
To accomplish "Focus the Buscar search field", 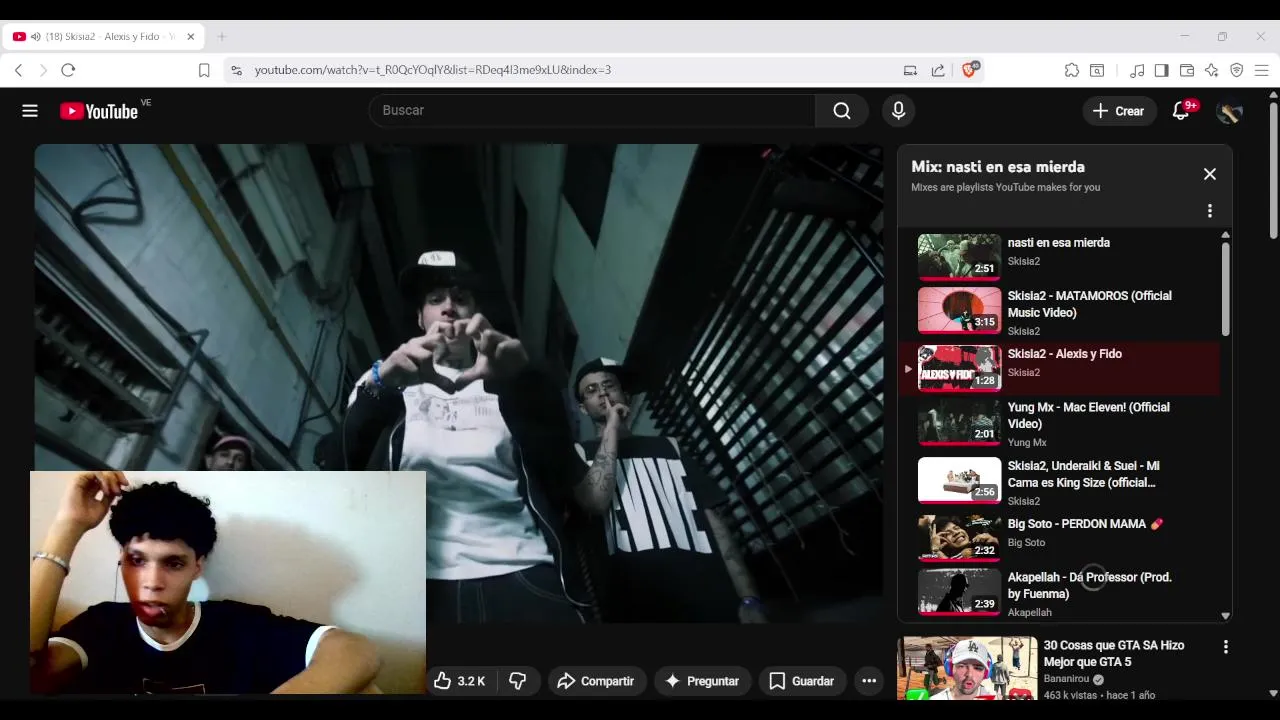I will point(592,111).
